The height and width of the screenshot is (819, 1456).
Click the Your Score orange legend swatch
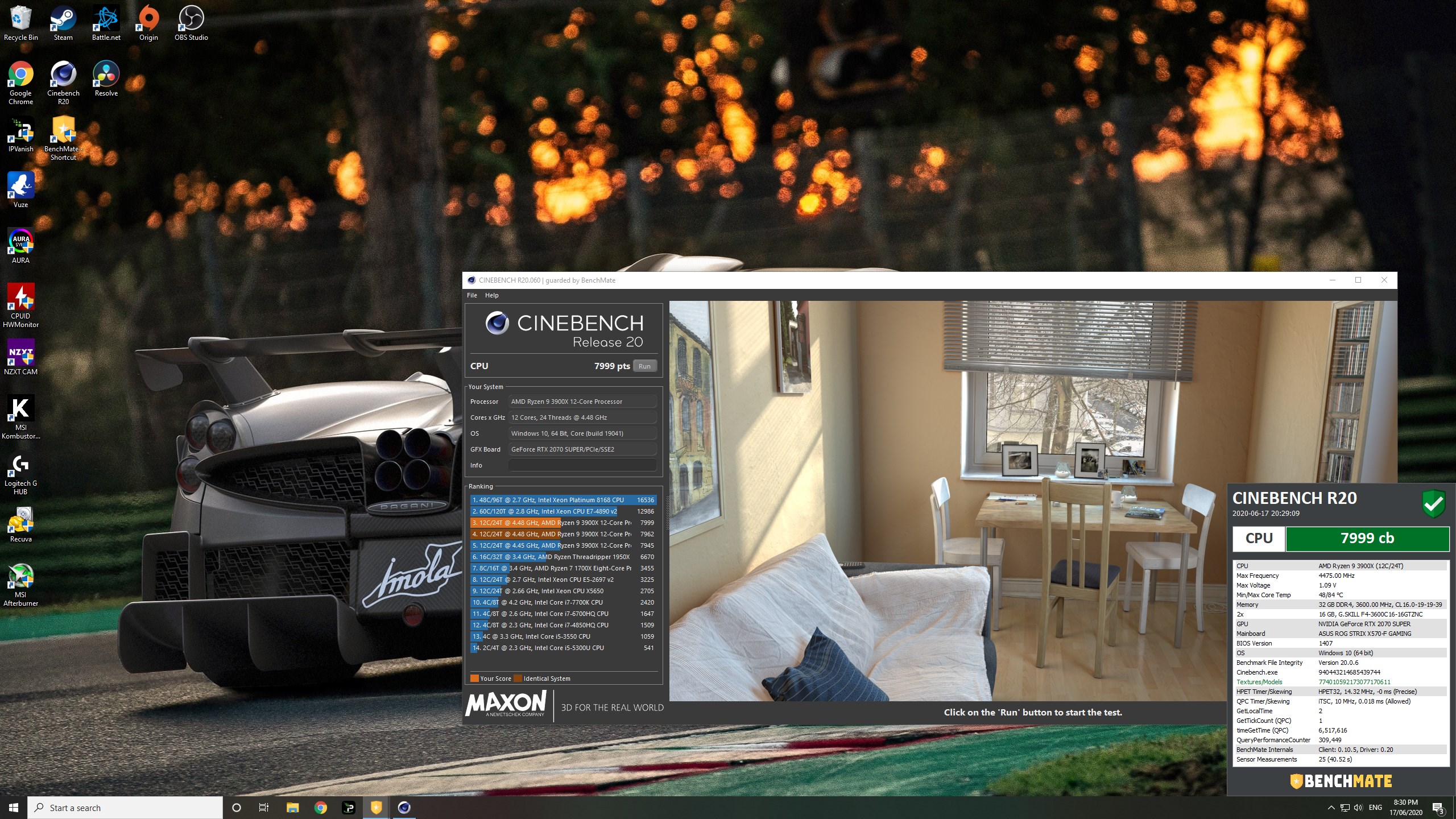(x=474, y=679)
